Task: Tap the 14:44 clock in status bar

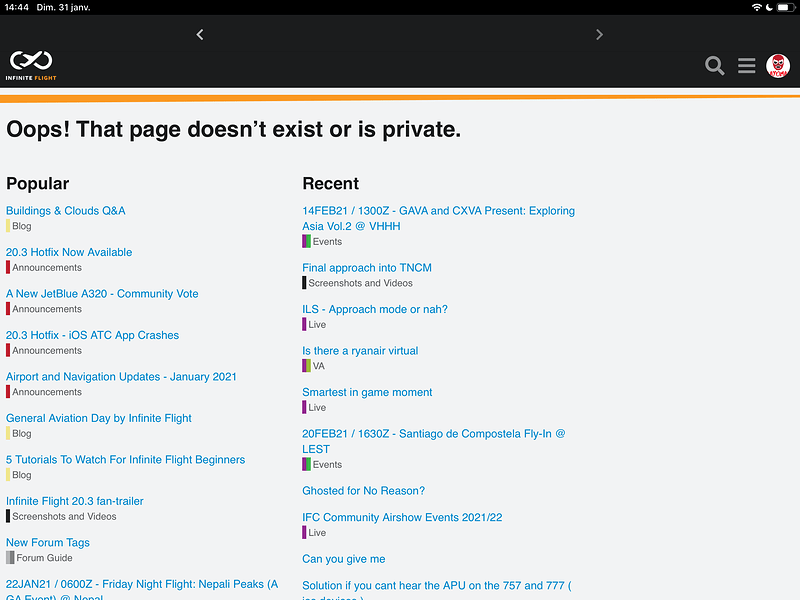Action: tap(16, 7)
